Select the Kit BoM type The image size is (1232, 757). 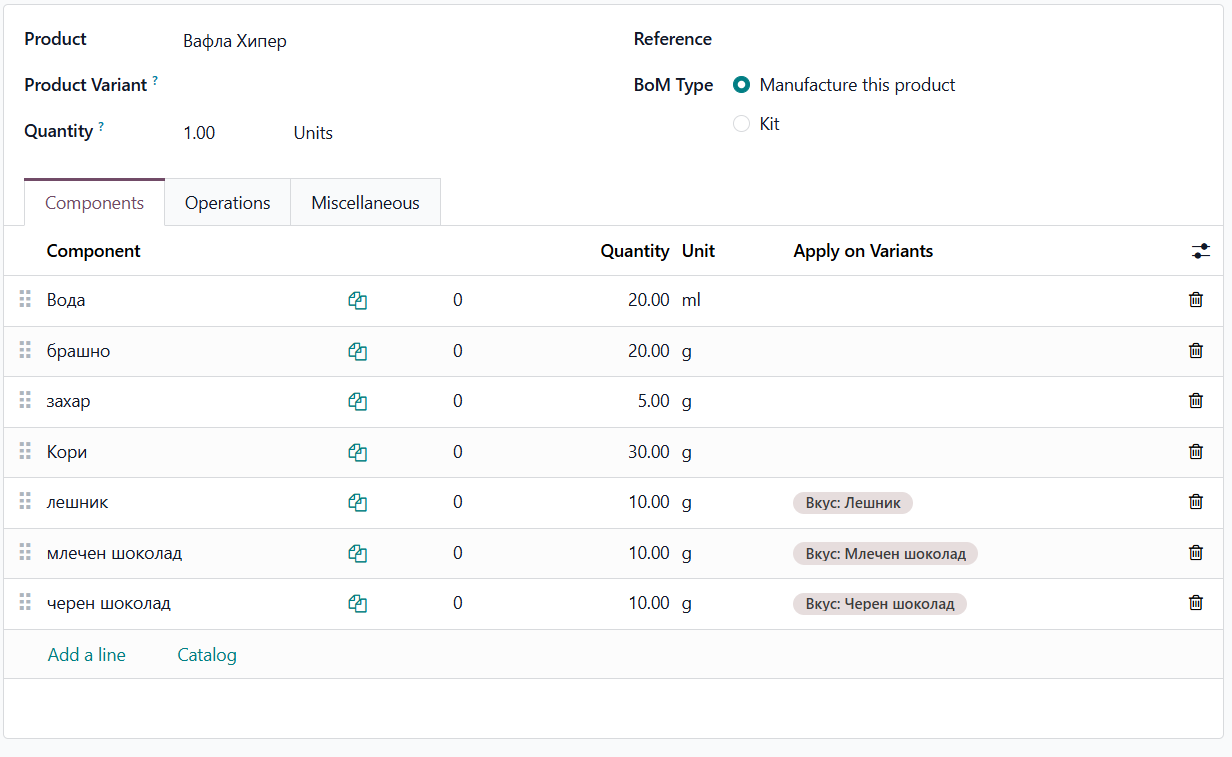click(x=742, y=124)
